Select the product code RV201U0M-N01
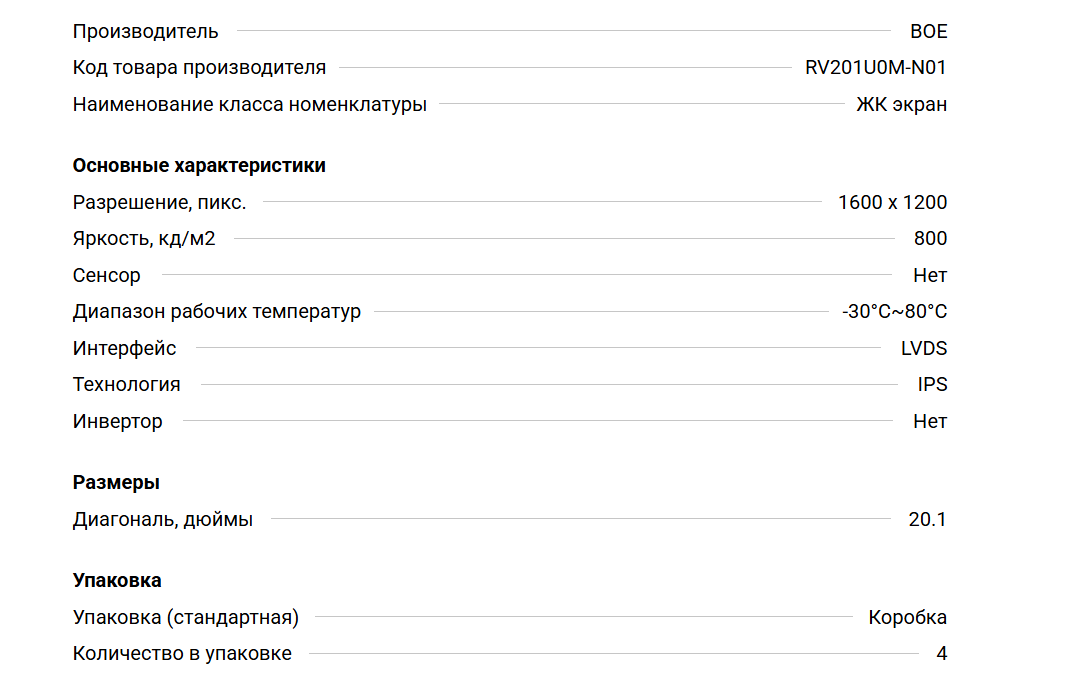The height and width of the screenshot is (689, 1078). tap(875, 68)
